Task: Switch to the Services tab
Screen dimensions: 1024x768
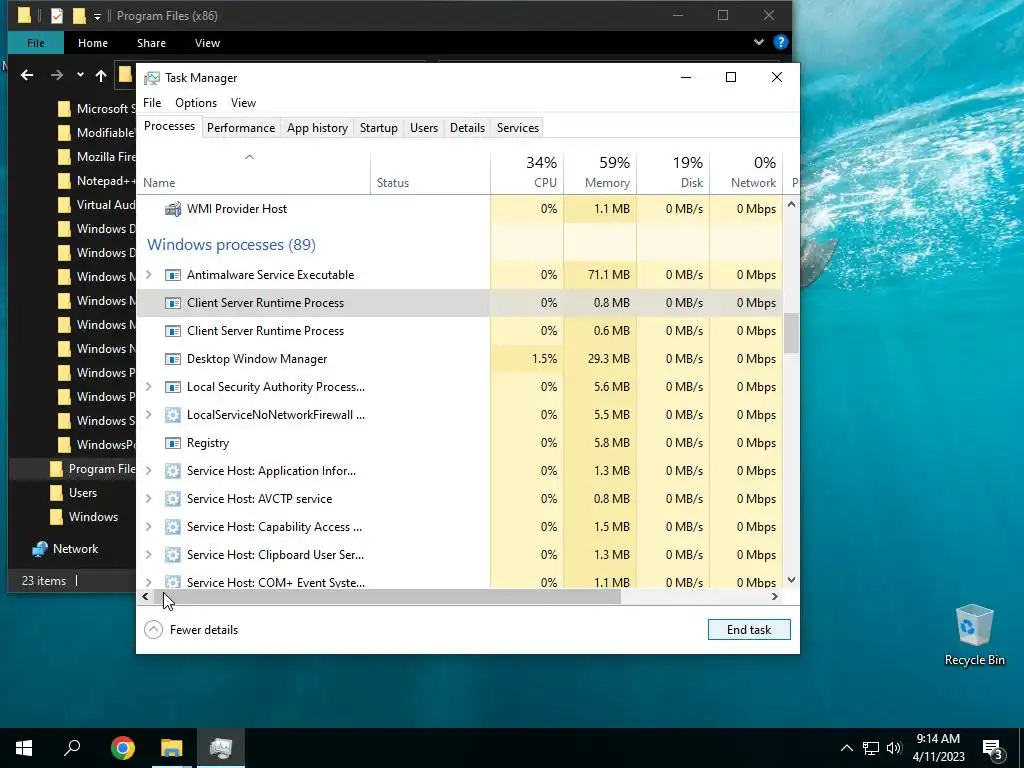Action: (x=518, y=128)
